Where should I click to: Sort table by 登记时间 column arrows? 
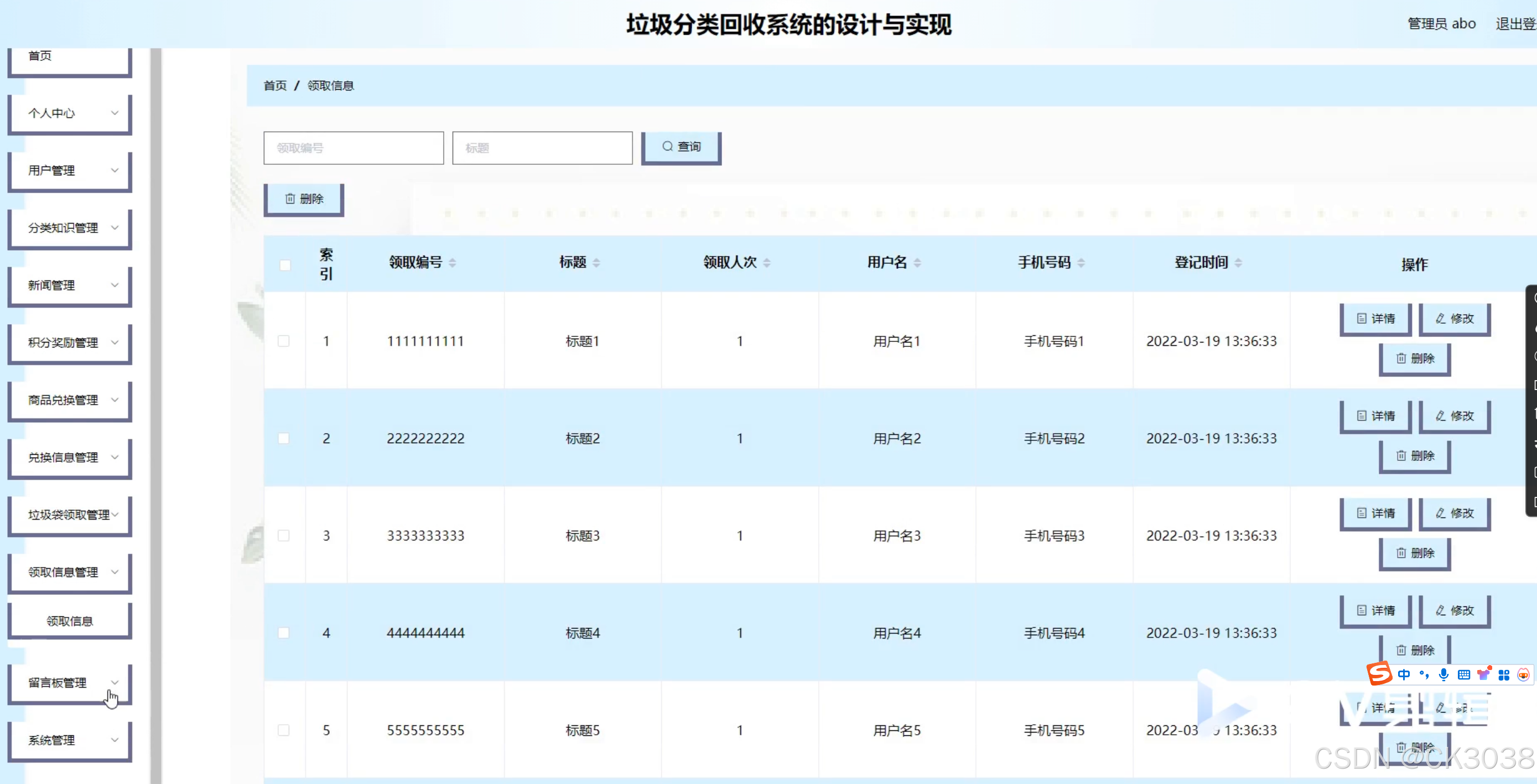[x=1238, y=262]
